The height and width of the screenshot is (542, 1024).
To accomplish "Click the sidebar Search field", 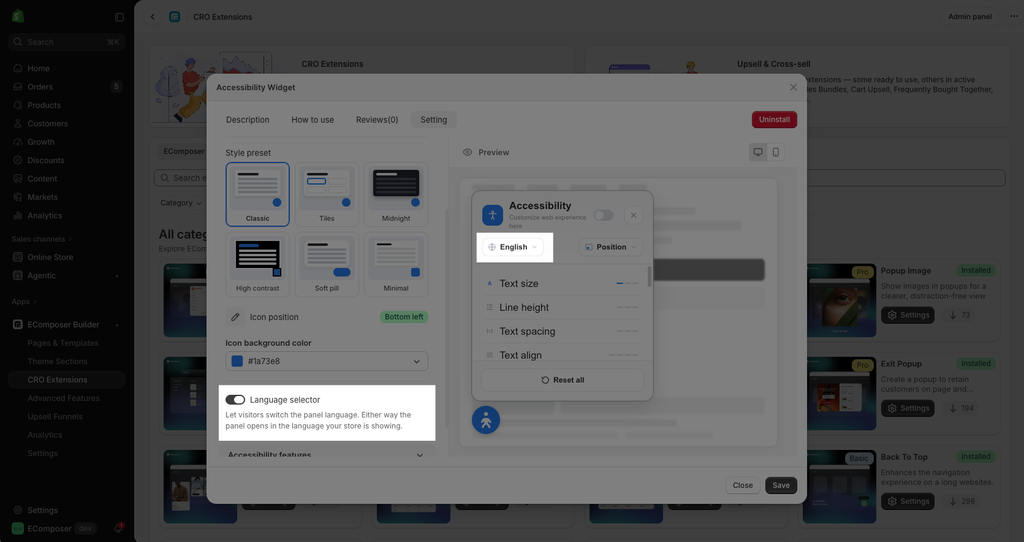I will coord(67,42).
